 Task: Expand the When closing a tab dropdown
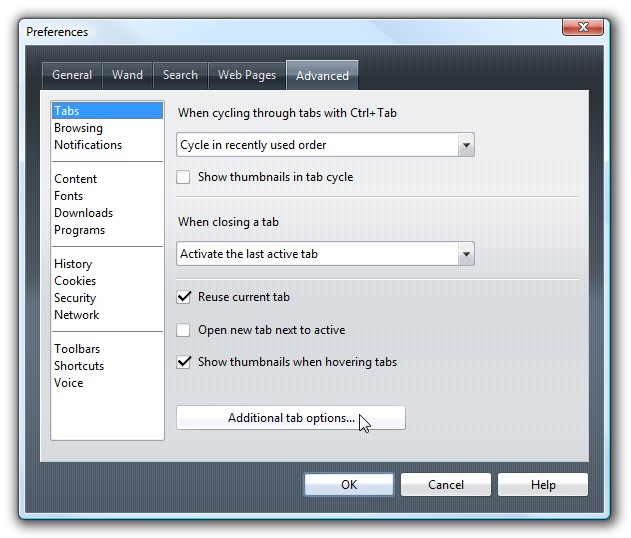click(x=466, y=254)
